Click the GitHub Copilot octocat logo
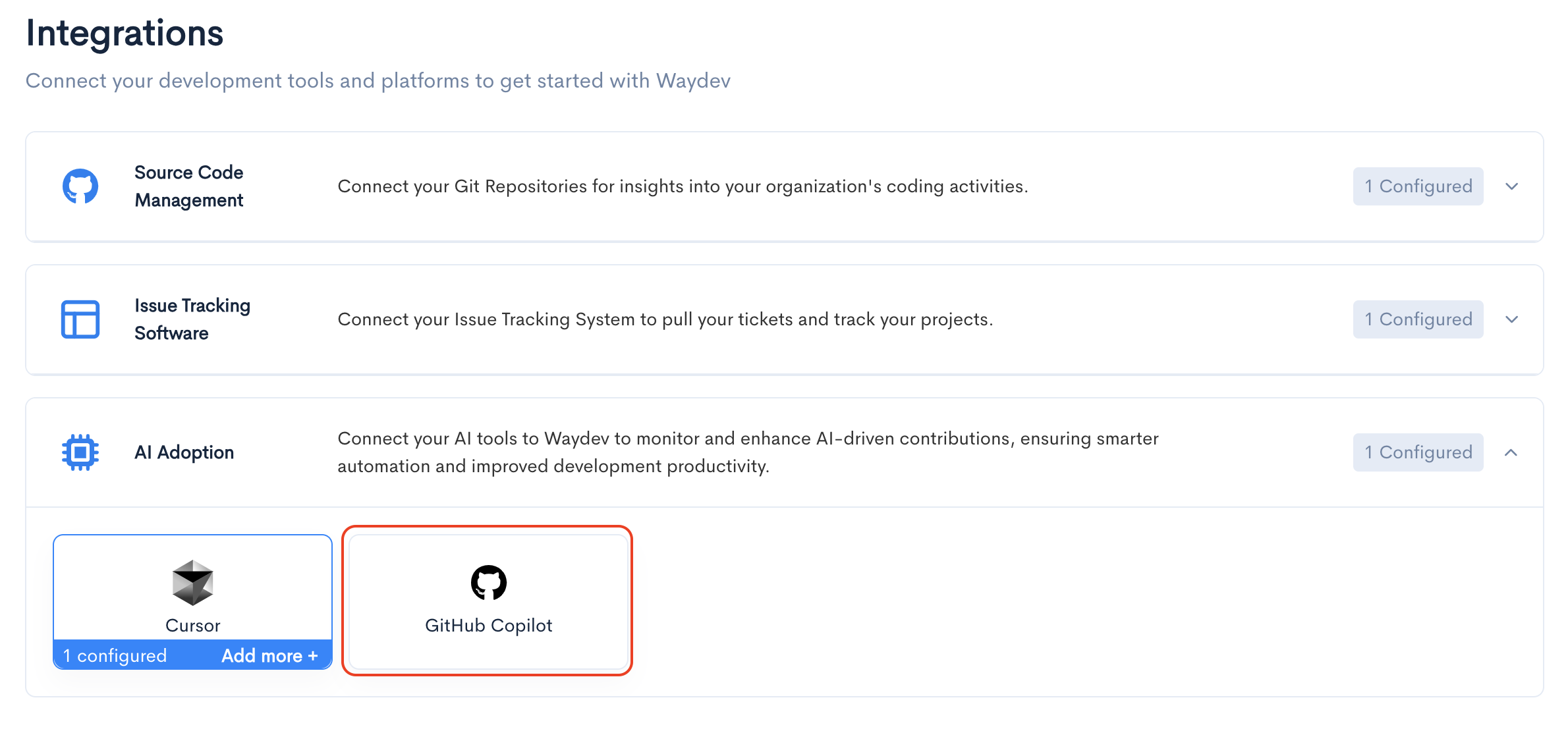The image size is (1568, 731). point(488,583)
